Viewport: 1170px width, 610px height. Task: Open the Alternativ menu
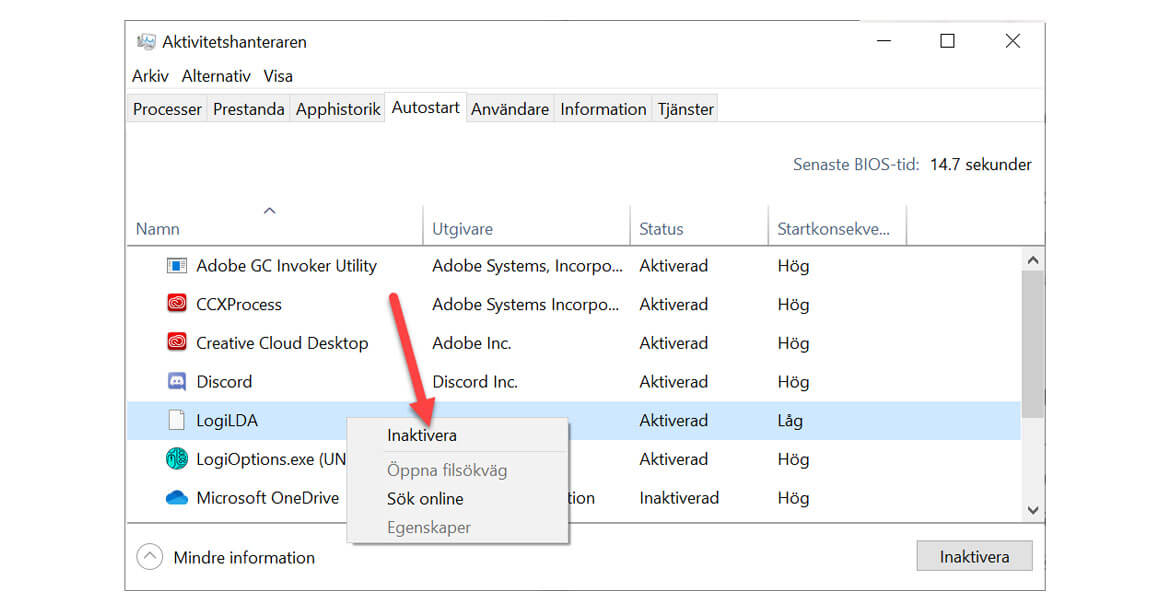[216, 76]
